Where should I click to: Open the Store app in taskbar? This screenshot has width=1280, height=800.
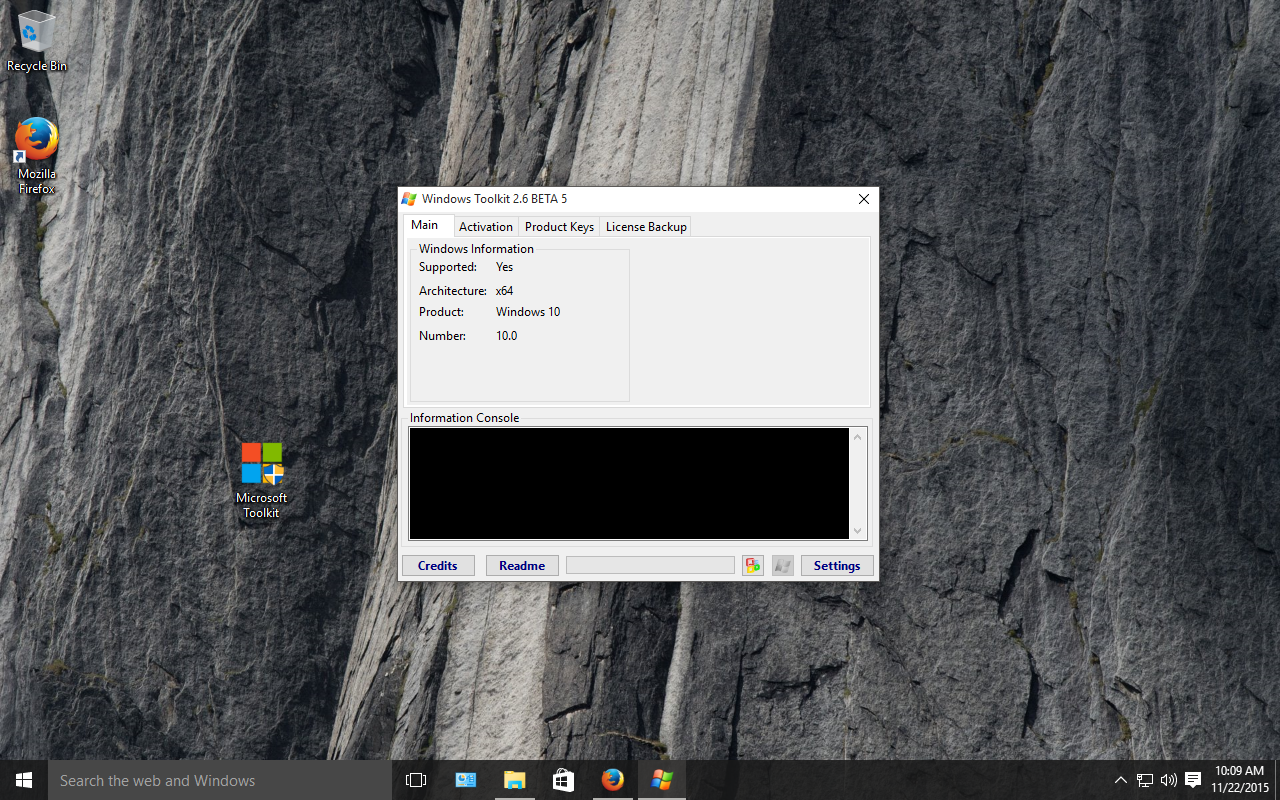point(563,780)
